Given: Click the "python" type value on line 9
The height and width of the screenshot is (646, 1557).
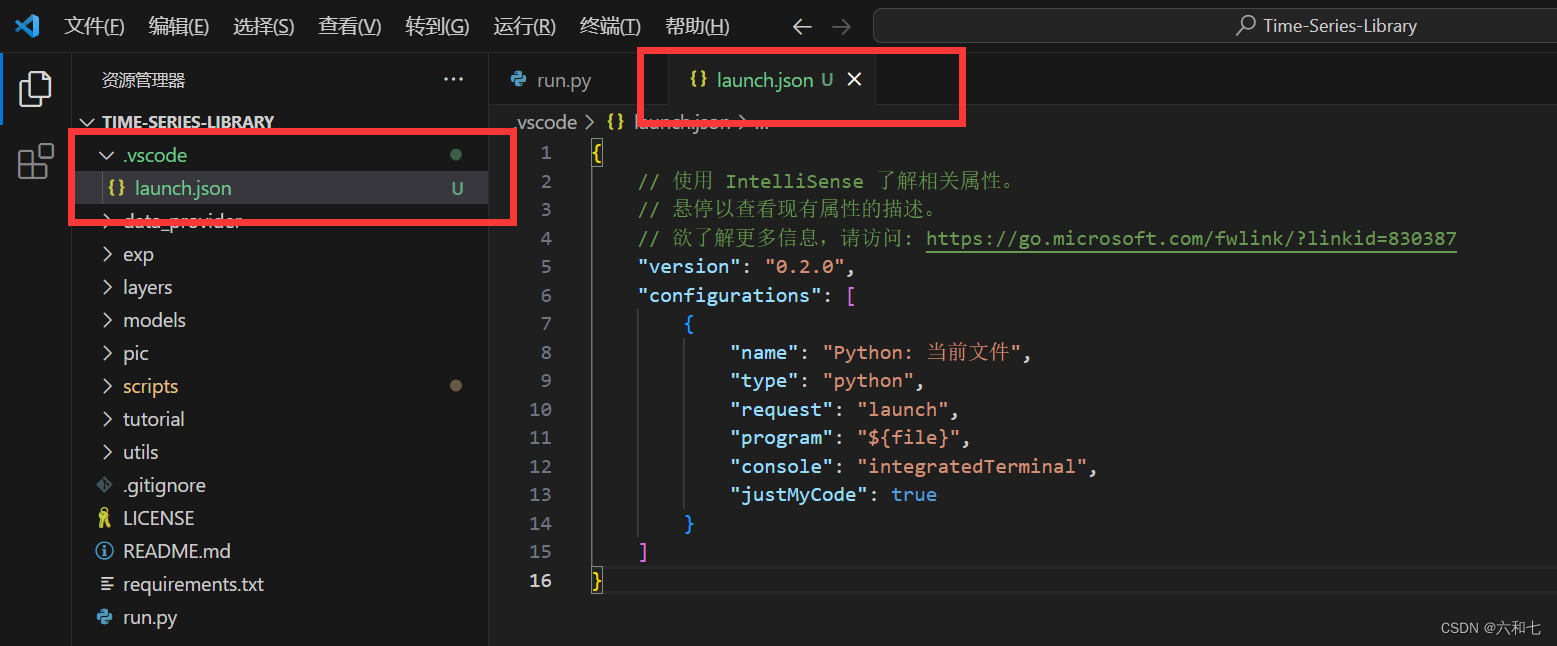Looking at the screenshot, I should click(x=868, y=380).
